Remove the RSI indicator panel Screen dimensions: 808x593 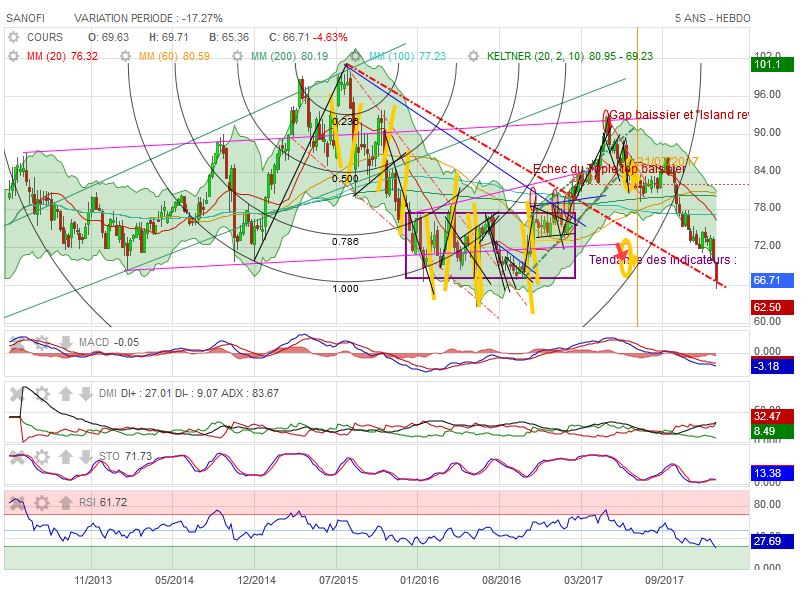coord(17,502)
